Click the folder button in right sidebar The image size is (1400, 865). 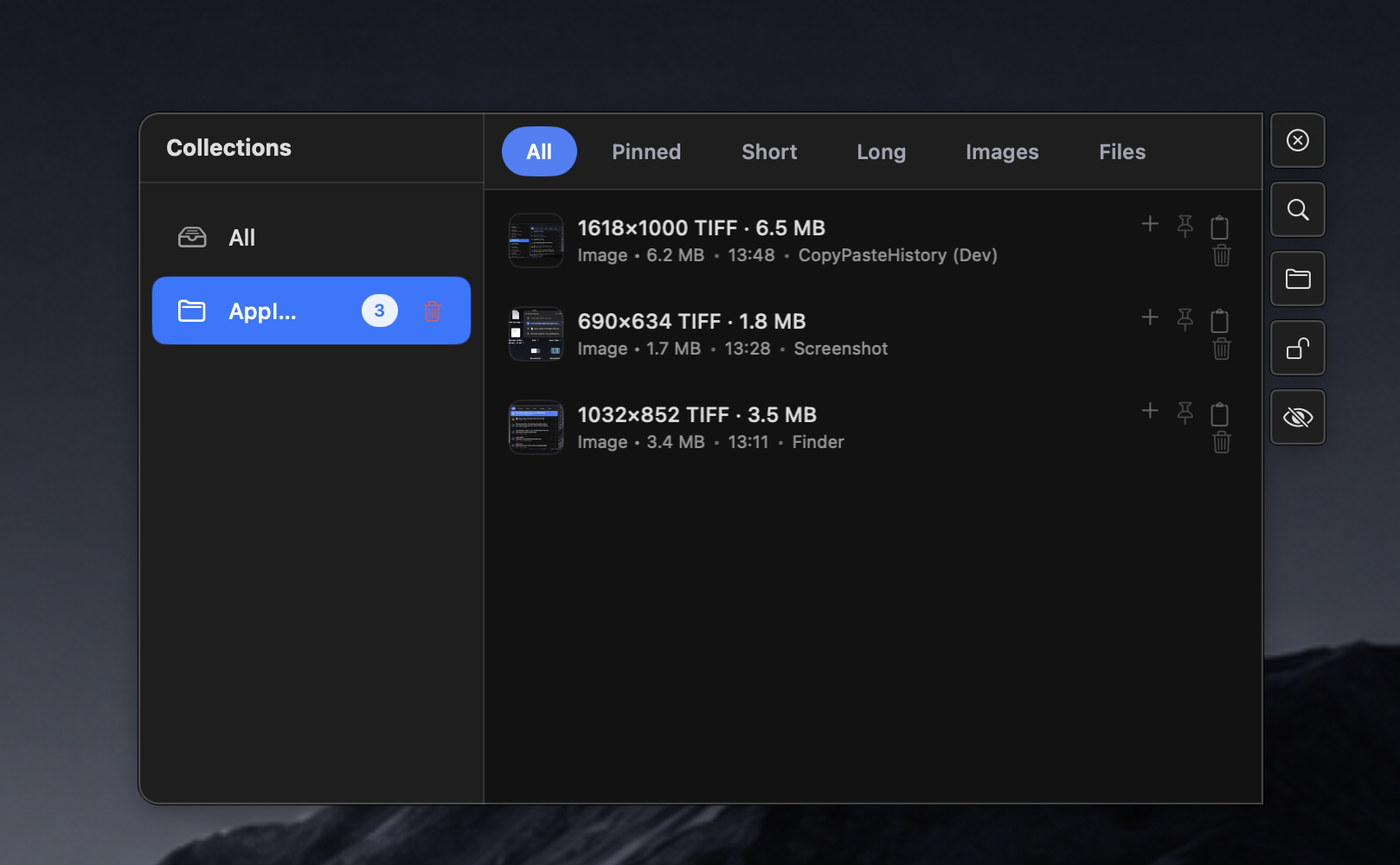pyautogui.click(x=1298, y=278)
